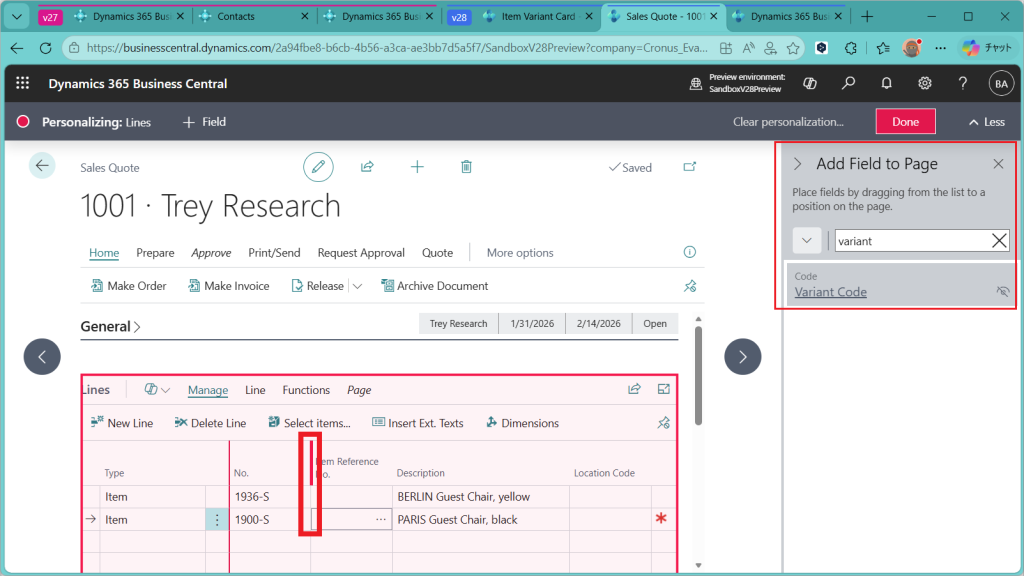Select the Functions menu in Lines
This screenshot has height=576, width=1024.
click(x=306, y=390)
